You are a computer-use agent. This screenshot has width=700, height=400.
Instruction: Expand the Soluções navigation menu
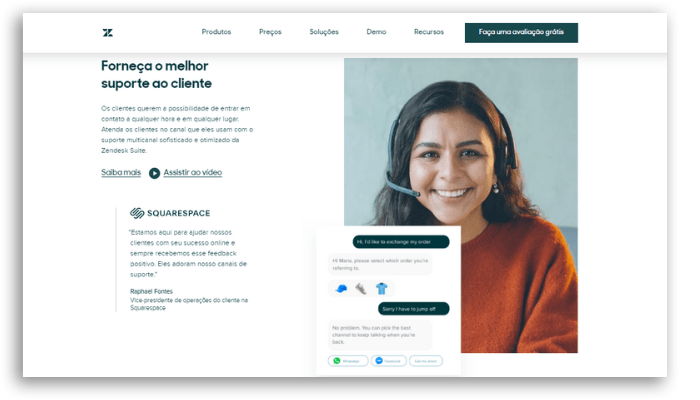click(324, 32)
